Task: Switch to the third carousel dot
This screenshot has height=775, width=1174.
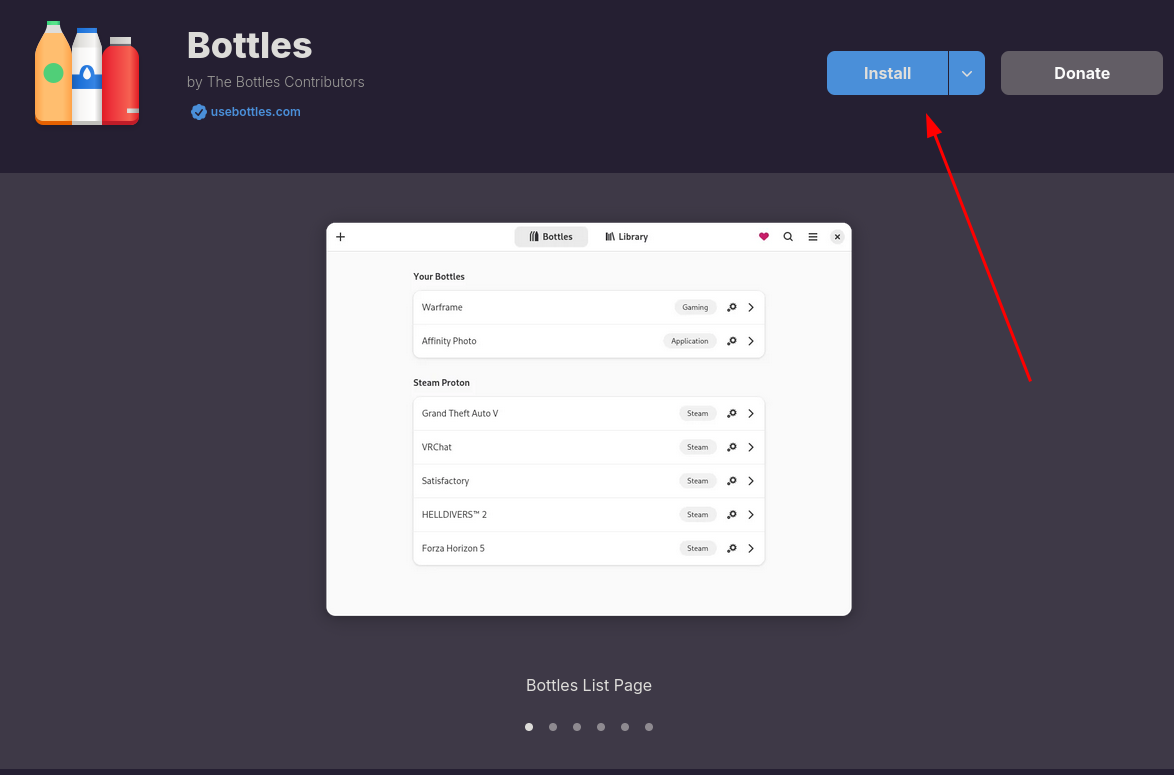Action: pyautogui.click(x=577, y=727)
